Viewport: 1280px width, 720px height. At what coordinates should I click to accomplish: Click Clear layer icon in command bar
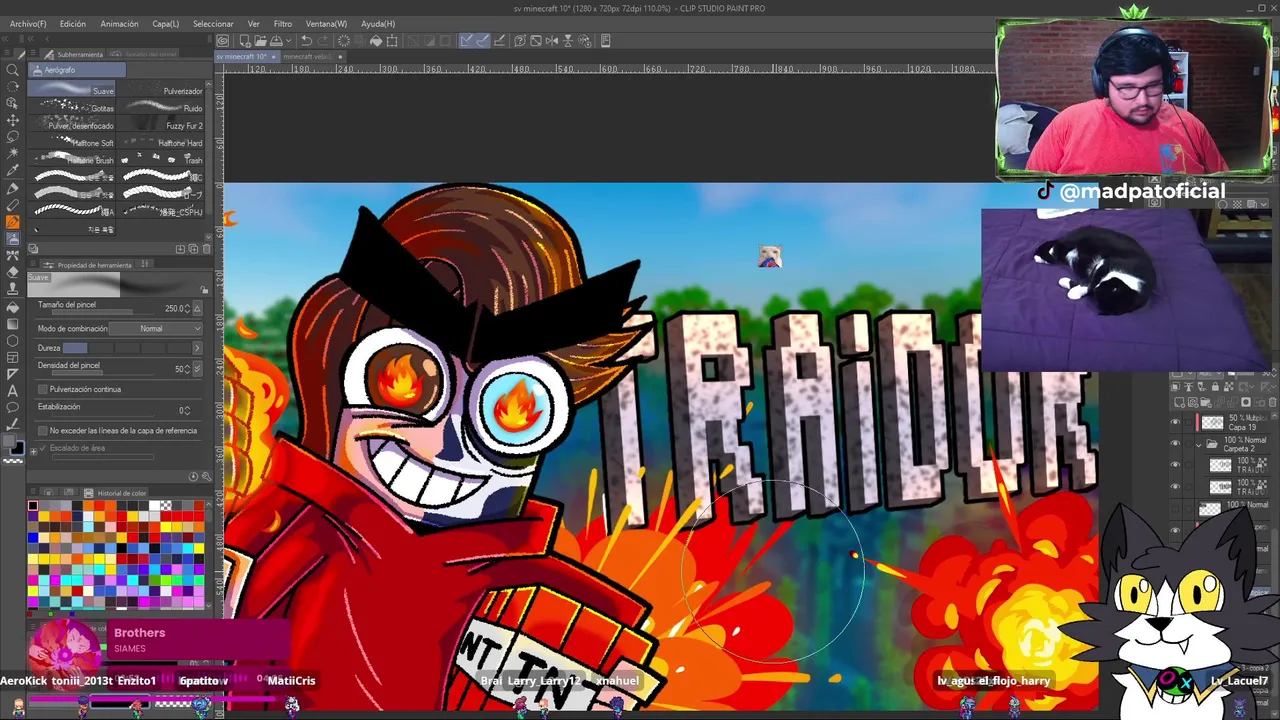[x=344, y=41]
